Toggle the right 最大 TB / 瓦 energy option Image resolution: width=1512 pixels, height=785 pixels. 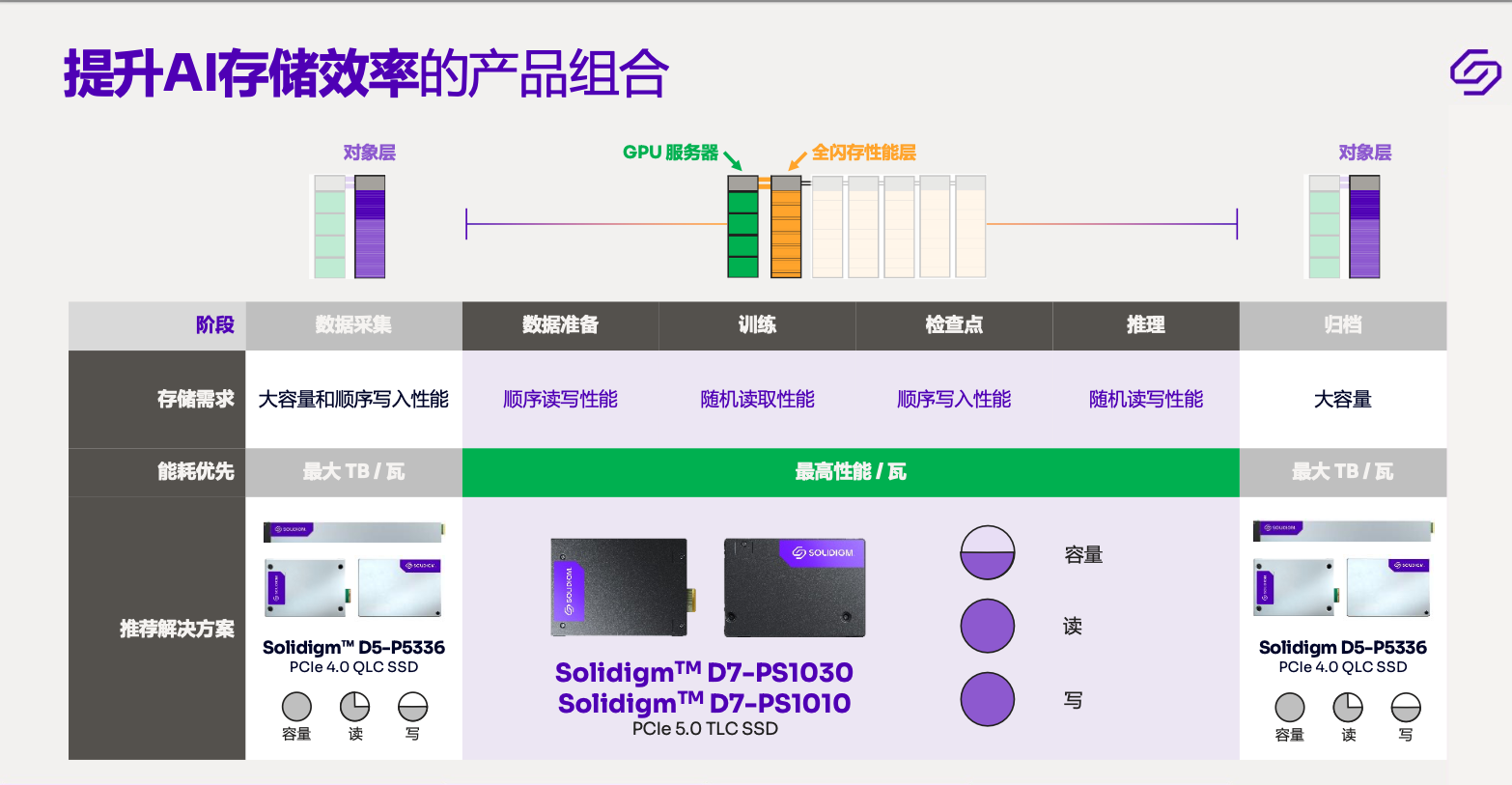coord(1343,472)
